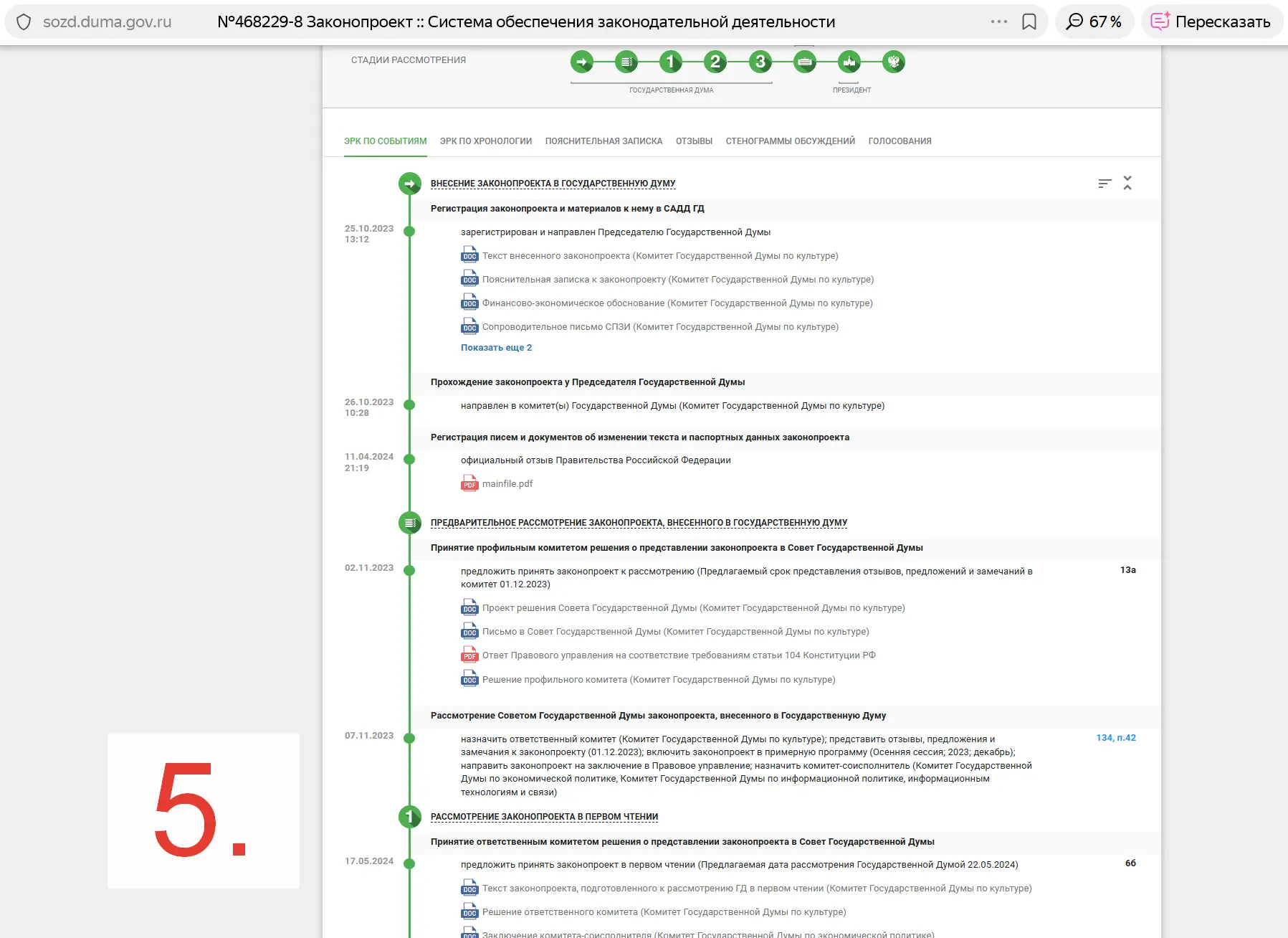Open the Голосования tab
The image size is (1288, 938).
pos(900,141)
